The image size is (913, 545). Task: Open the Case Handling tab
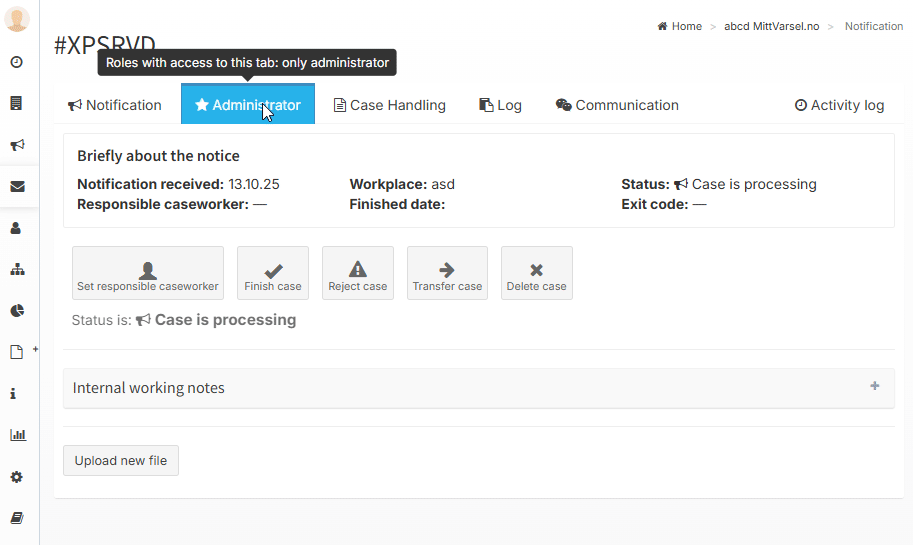(389, 105)
